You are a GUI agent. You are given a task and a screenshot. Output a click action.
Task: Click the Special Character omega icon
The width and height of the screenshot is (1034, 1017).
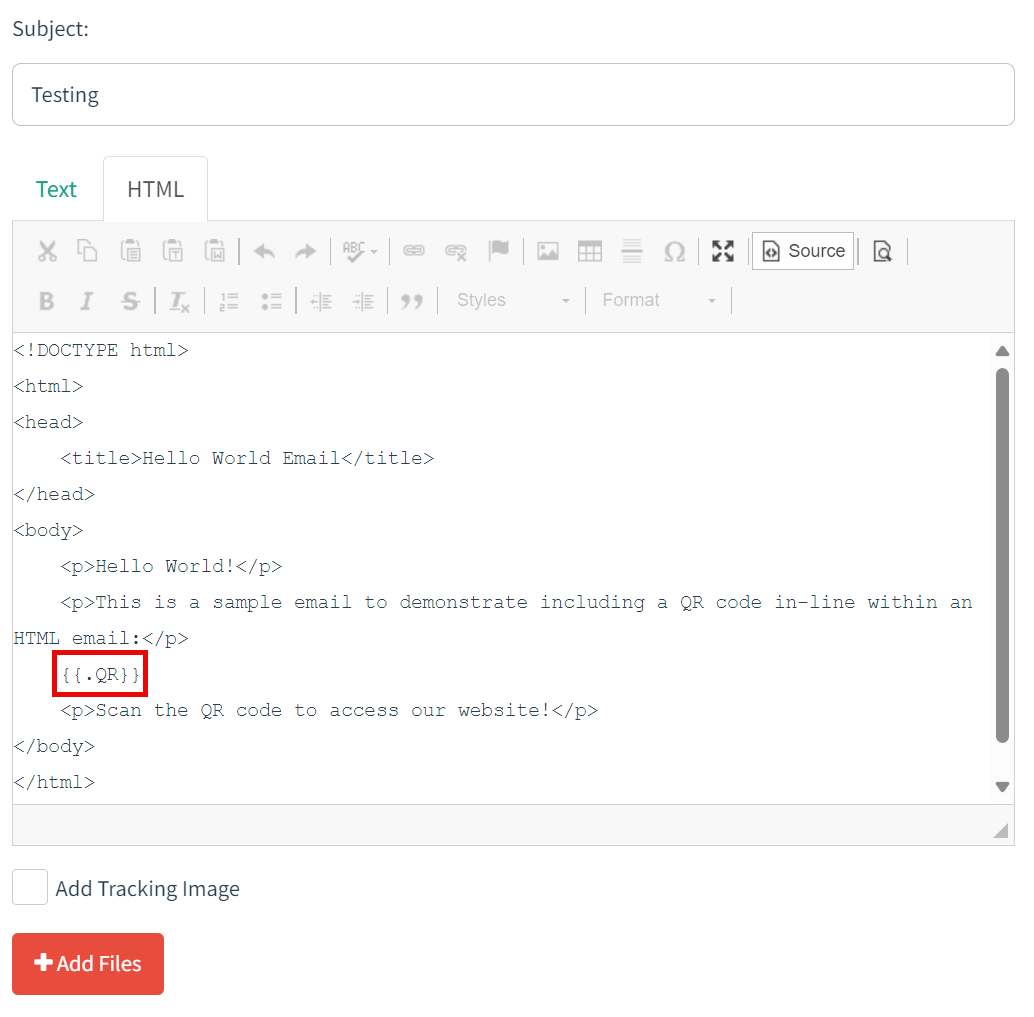click(x=675, y=251)
